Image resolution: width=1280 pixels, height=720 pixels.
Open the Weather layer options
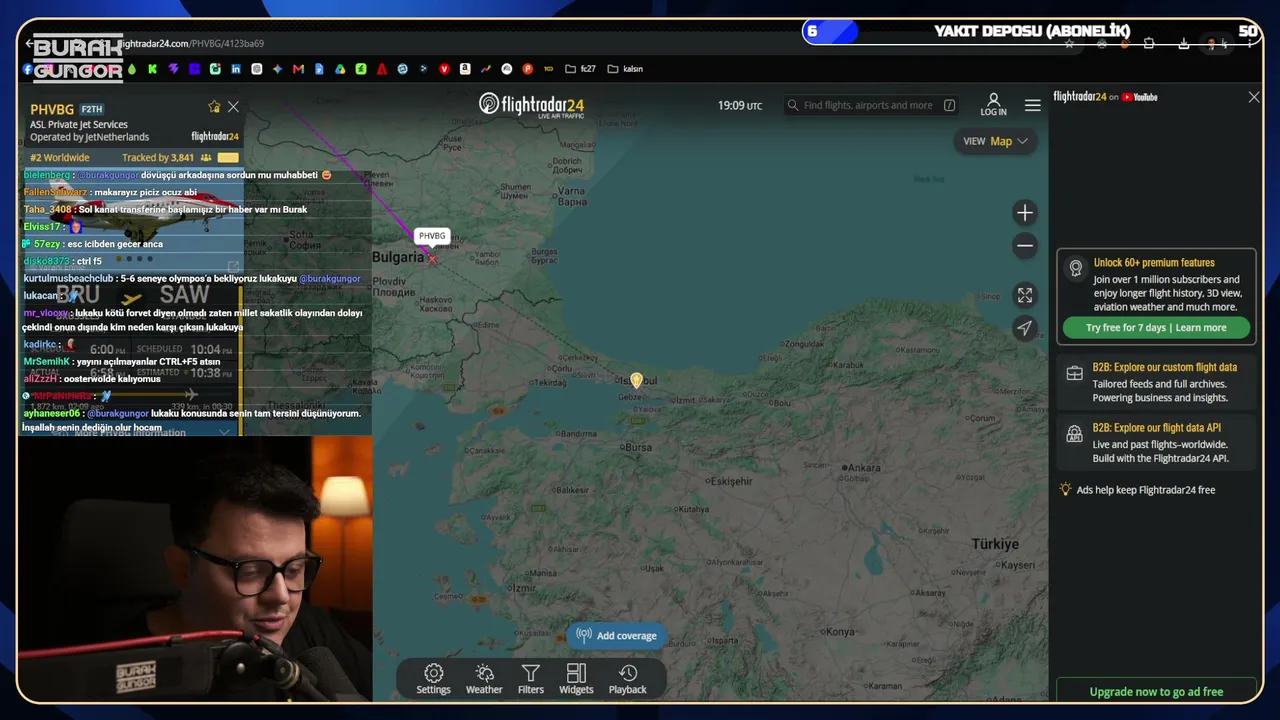pyautogui.click(x=484, y=679)
